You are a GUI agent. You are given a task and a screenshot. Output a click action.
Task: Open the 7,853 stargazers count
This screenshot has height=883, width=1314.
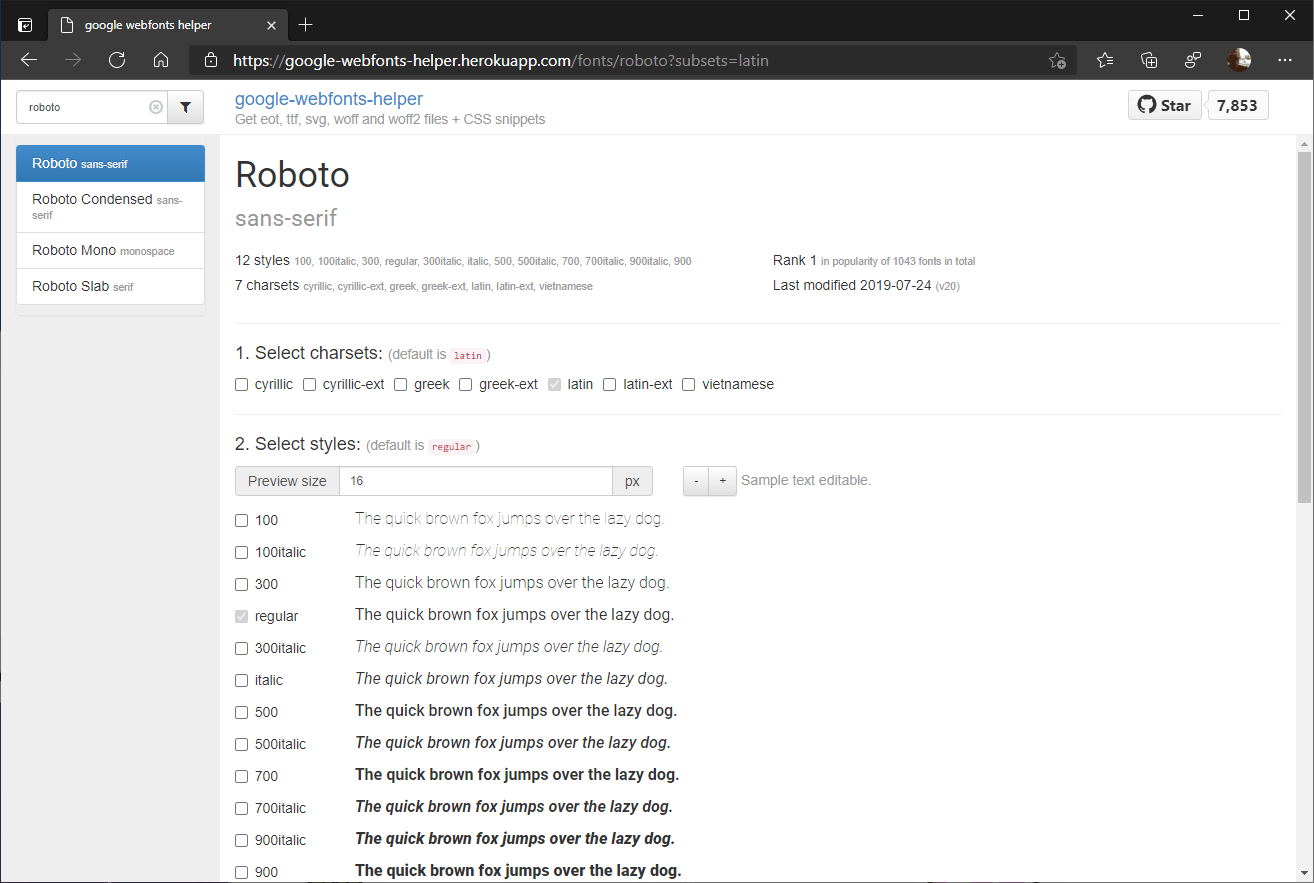coord(1238,105)
